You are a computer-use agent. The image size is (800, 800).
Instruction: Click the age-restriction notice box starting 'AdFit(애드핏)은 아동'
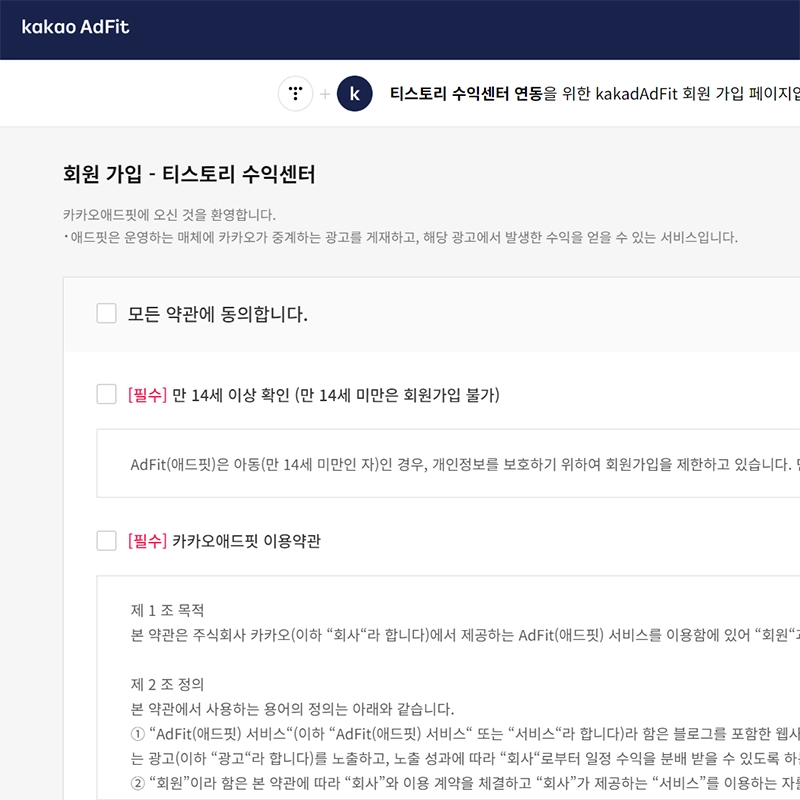tap(448, 463)
